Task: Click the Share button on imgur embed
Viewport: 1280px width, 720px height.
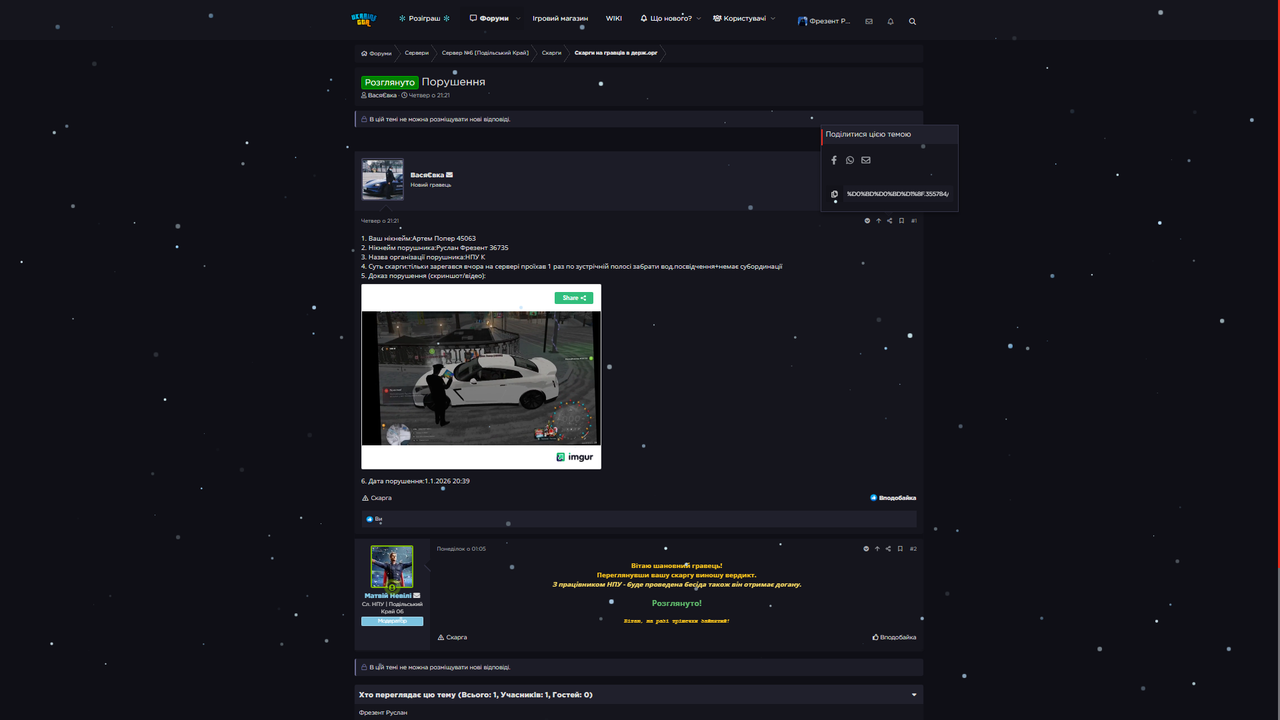Action: 574,298
